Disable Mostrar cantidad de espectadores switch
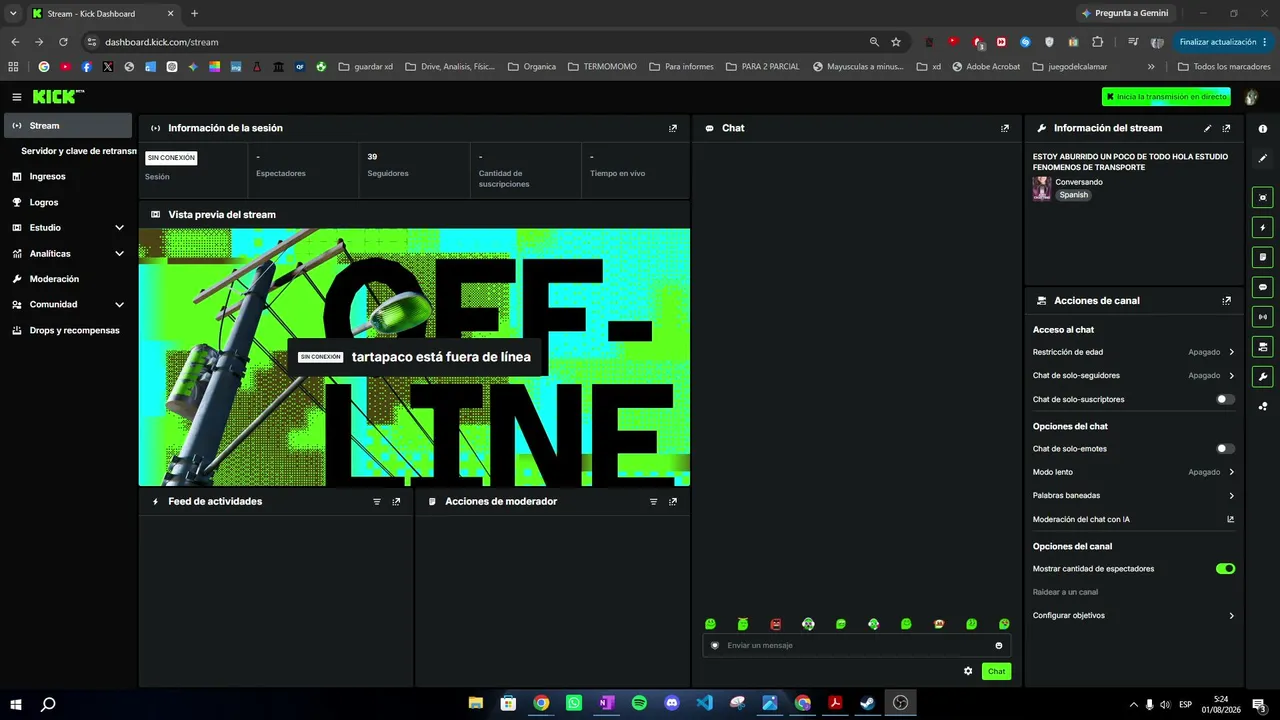This screenshot has height=720, width=1280. [1225, 569]
